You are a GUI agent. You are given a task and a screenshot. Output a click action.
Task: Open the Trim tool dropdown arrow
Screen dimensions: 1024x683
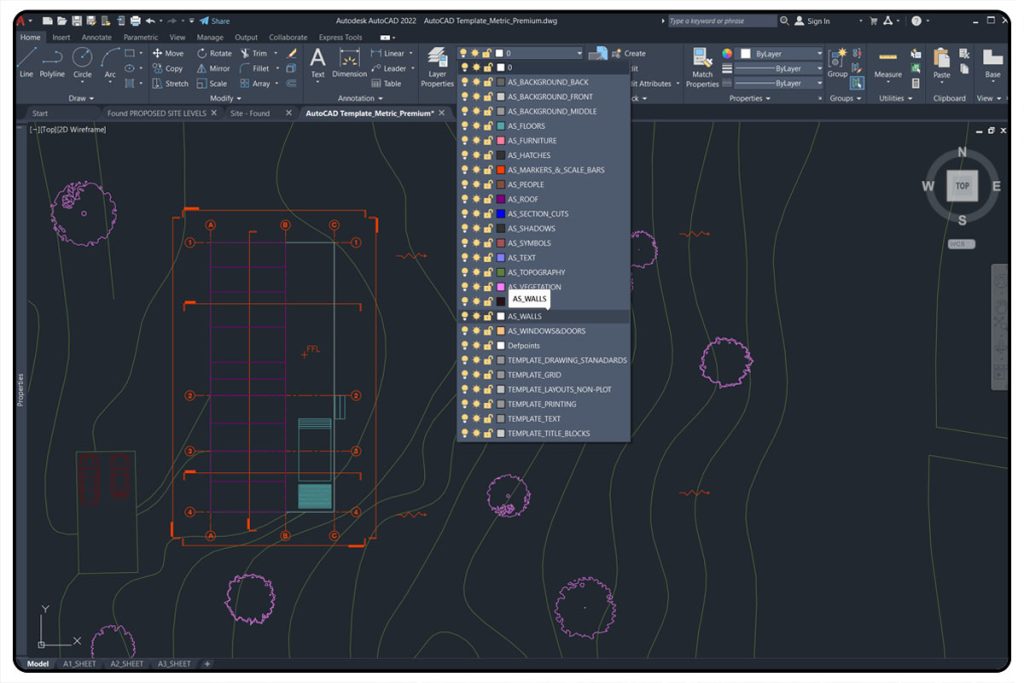(276, 54)
